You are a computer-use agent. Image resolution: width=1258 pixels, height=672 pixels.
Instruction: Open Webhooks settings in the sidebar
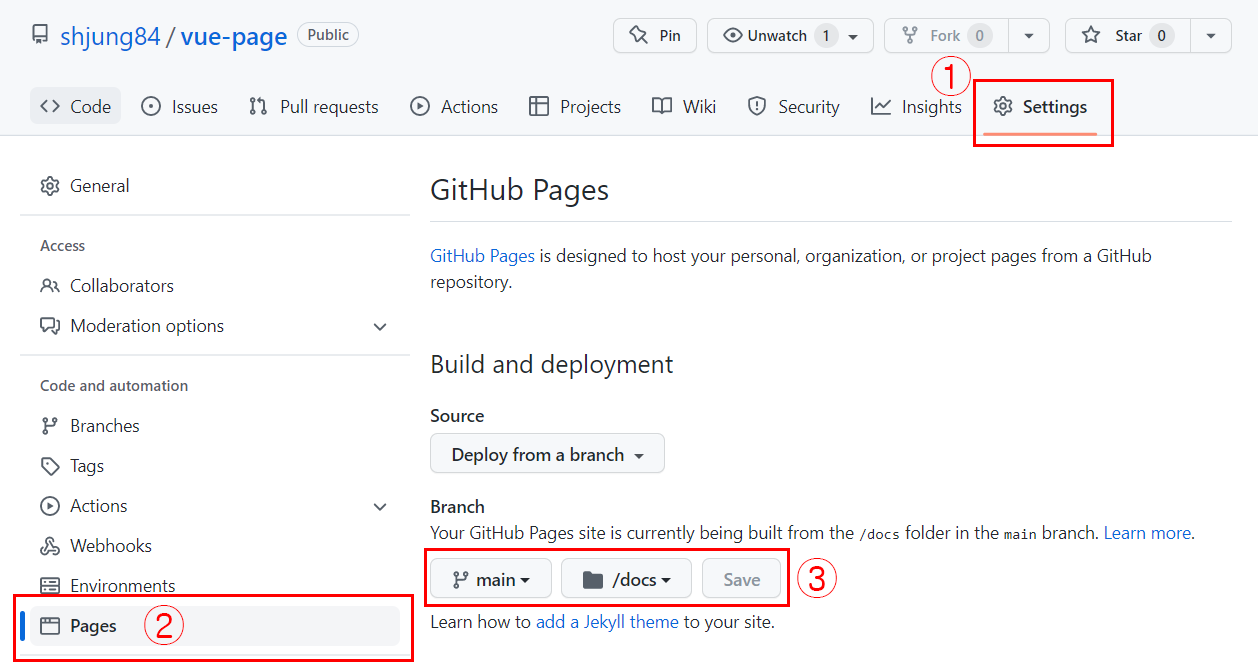[215, 546]
